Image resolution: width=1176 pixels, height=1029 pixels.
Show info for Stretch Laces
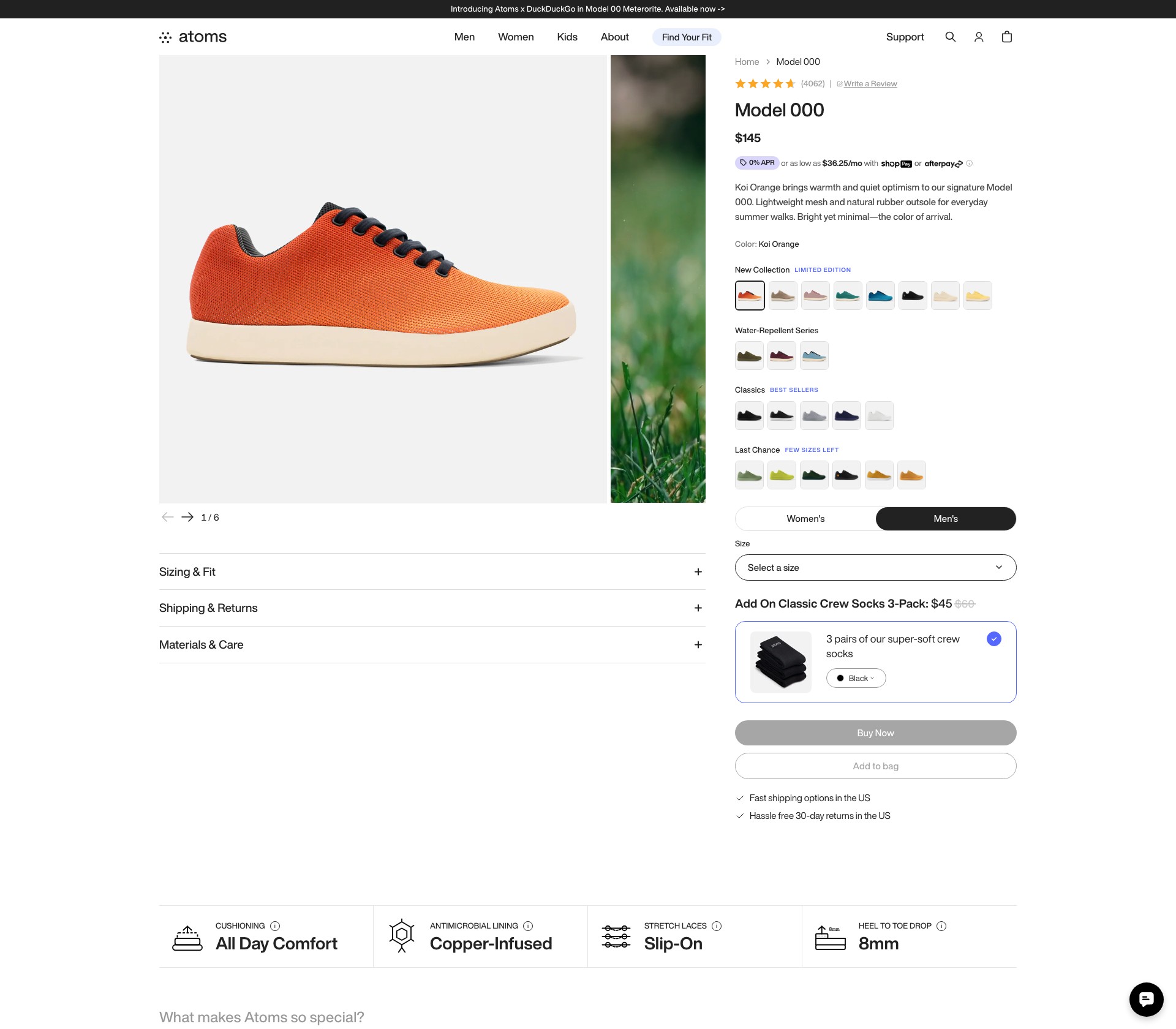(717, 925)
